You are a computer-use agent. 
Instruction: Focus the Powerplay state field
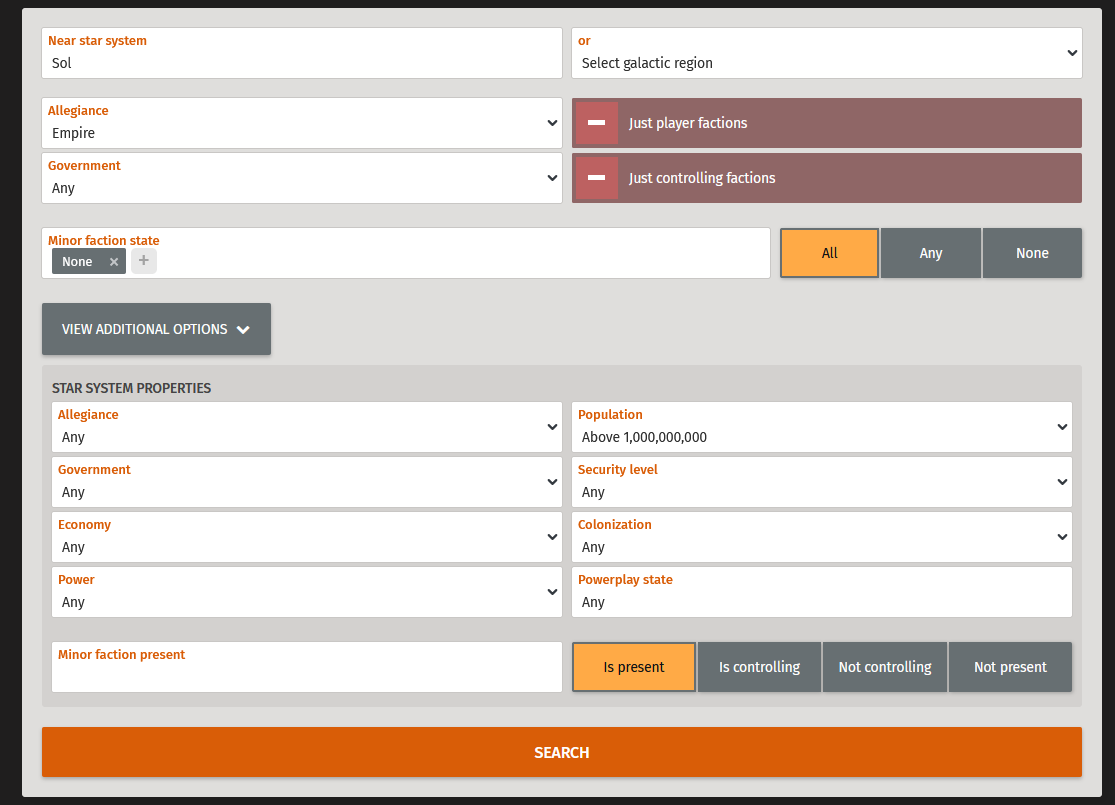[821, 592]
